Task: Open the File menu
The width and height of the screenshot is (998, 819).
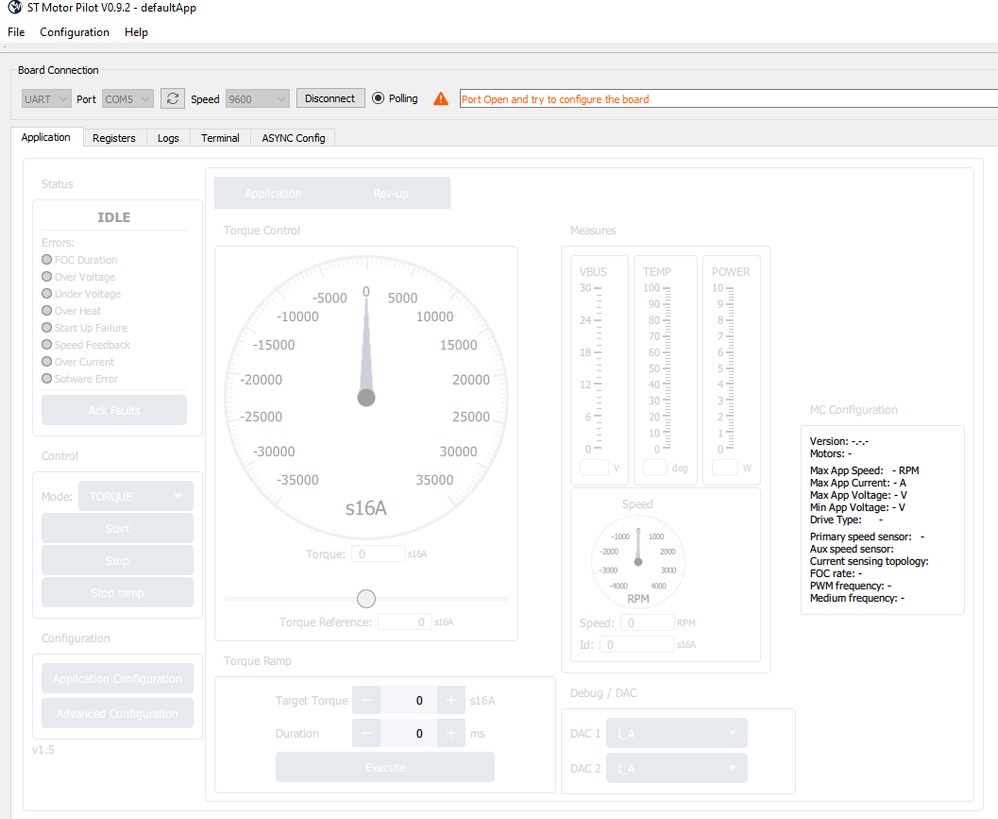Action: coord(16,32)
